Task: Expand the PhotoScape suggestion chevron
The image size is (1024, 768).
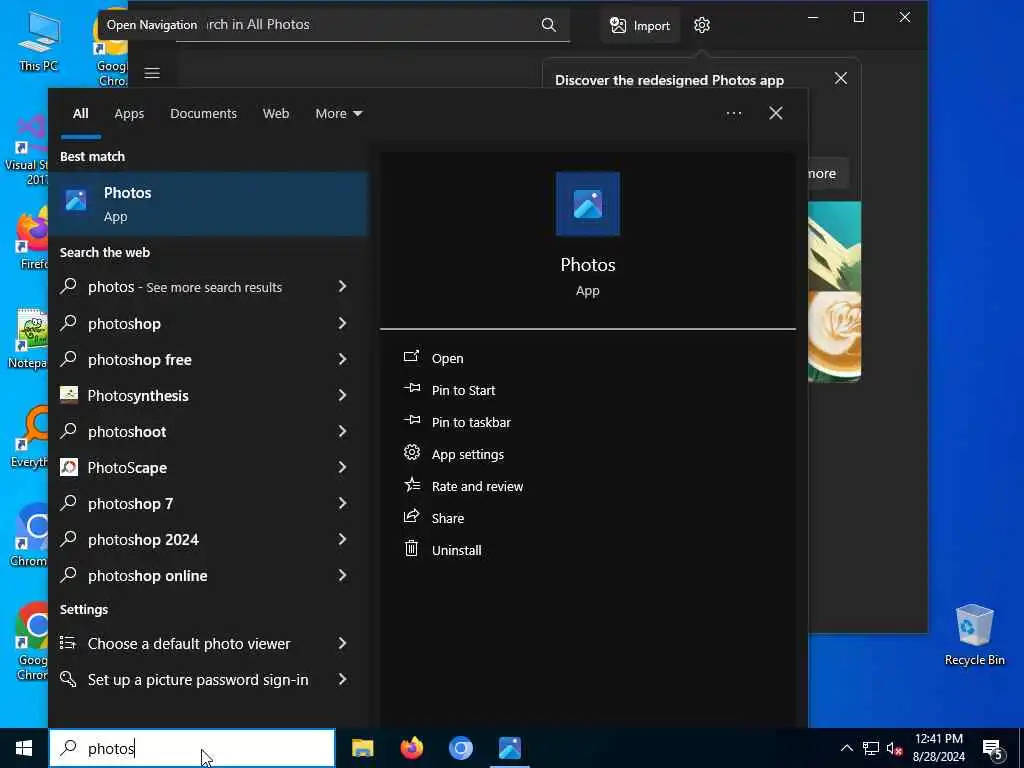Action: 342,466
